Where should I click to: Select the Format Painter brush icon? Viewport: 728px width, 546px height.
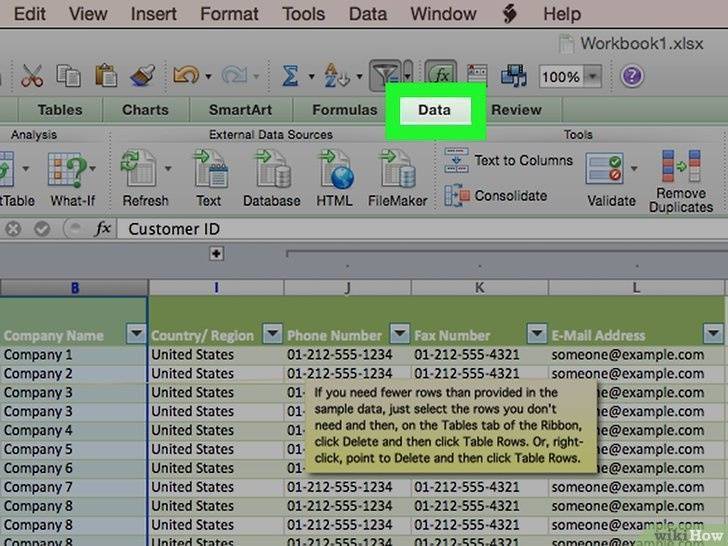pos(141,76)
